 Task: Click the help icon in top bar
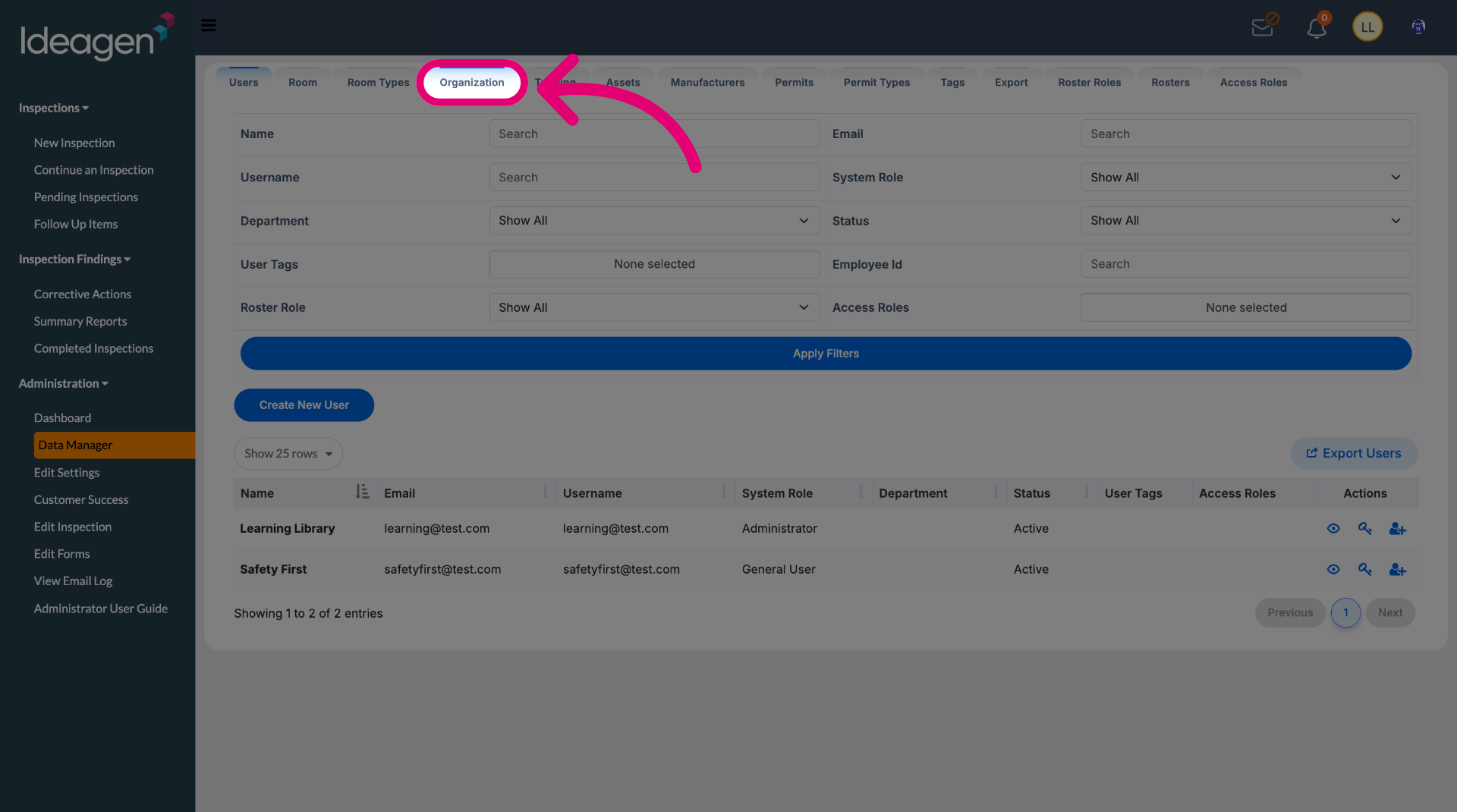tap(1418, 27)
